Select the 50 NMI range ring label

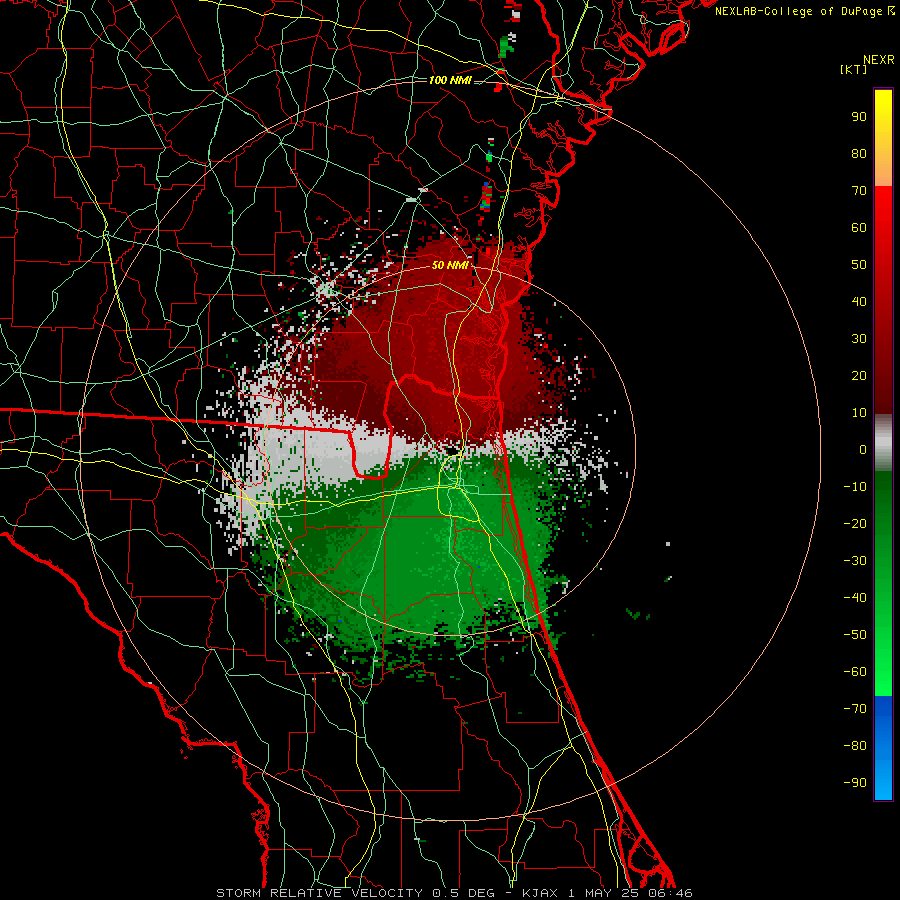450,265
